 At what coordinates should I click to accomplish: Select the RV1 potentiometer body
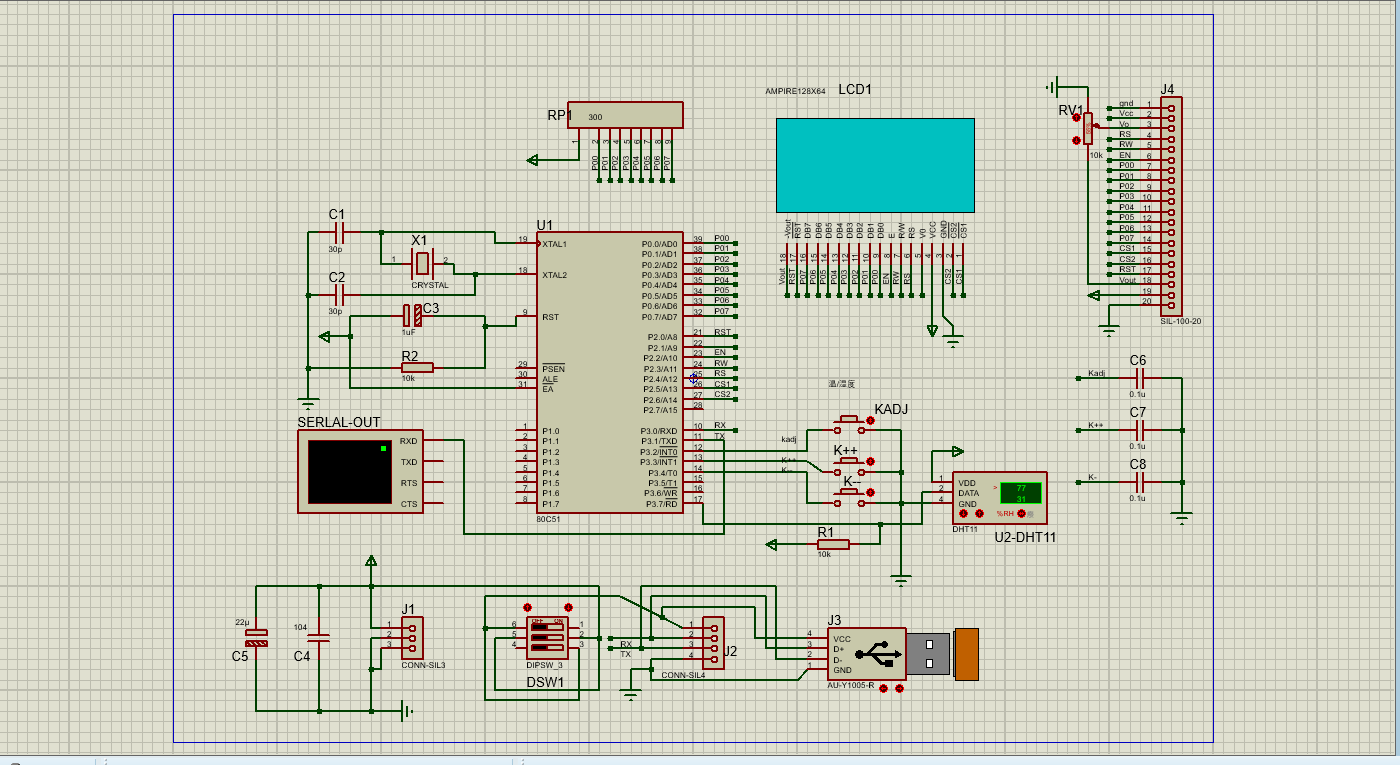[x=1087, y=127]
